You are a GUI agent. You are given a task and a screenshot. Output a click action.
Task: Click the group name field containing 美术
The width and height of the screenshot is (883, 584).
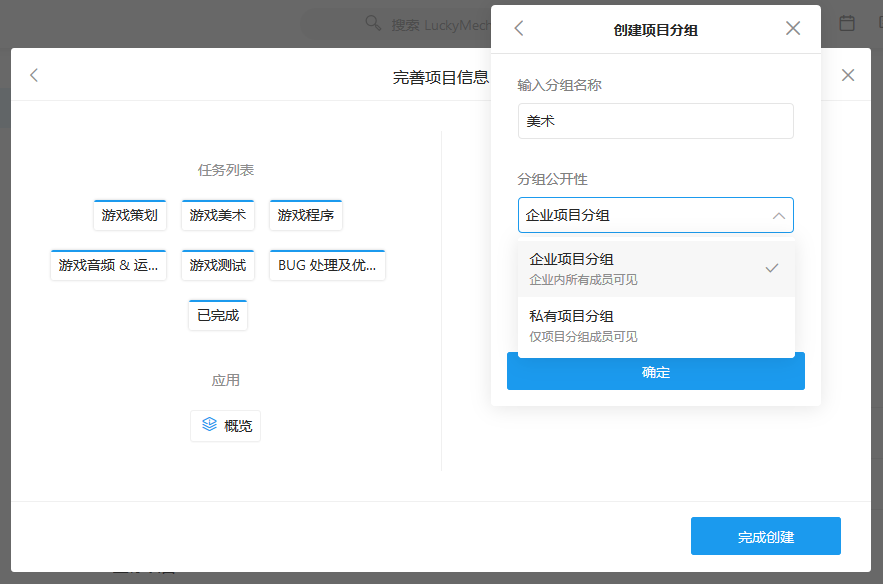click(655, 120)
